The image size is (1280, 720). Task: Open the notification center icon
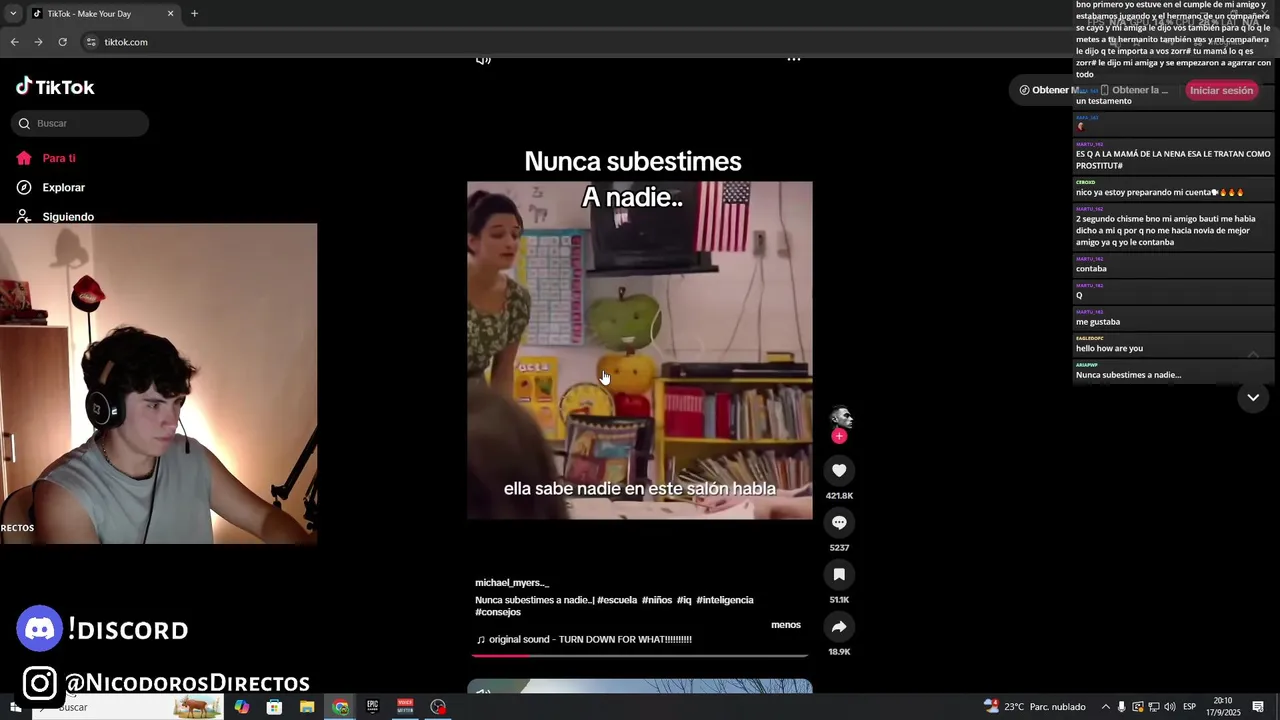pyautogui.click(x=1258, y=707)
